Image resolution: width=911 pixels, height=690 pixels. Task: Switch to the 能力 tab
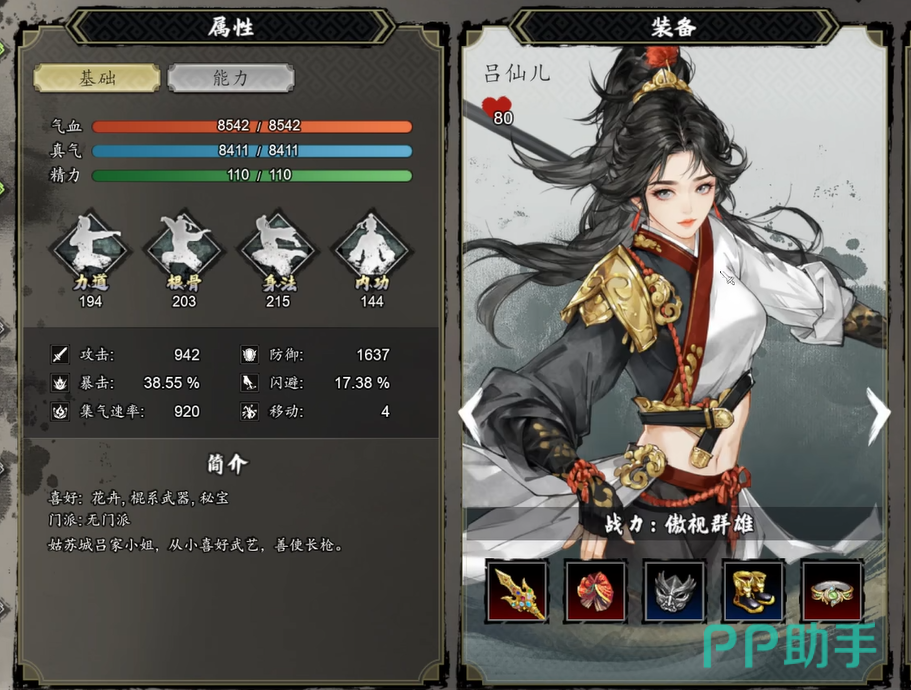[x=231, y=78]
